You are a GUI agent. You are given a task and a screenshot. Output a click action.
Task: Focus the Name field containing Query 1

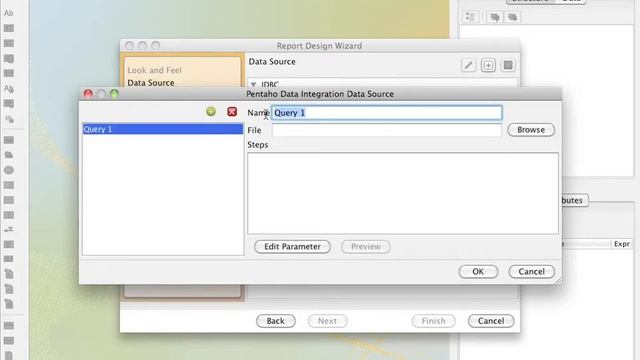tap(387, 113)
